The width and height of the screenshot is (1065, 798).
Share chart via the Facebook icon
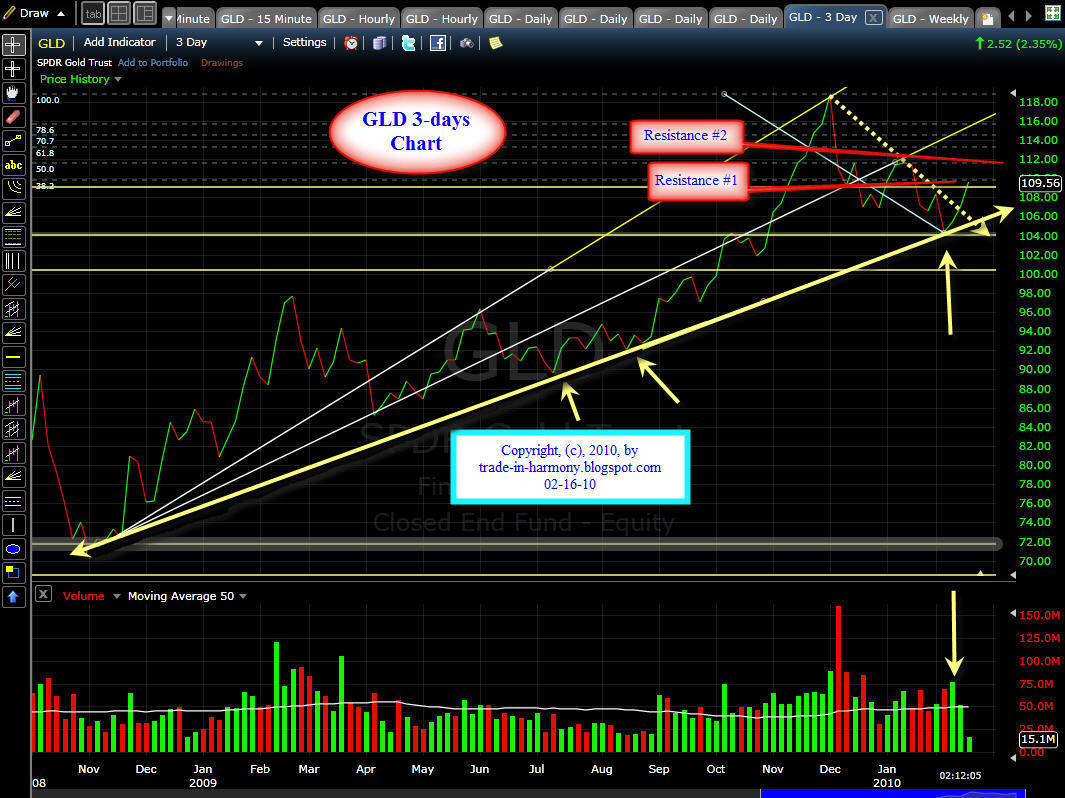pyautogui.click(x=438, y=43)
